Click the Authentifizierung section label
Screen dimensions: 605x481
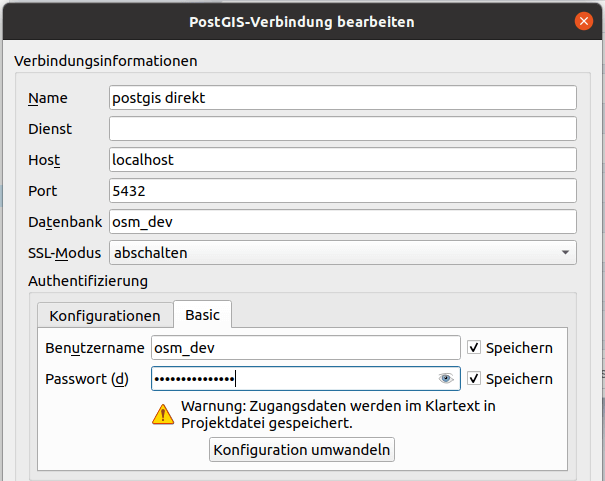(88, 281)
